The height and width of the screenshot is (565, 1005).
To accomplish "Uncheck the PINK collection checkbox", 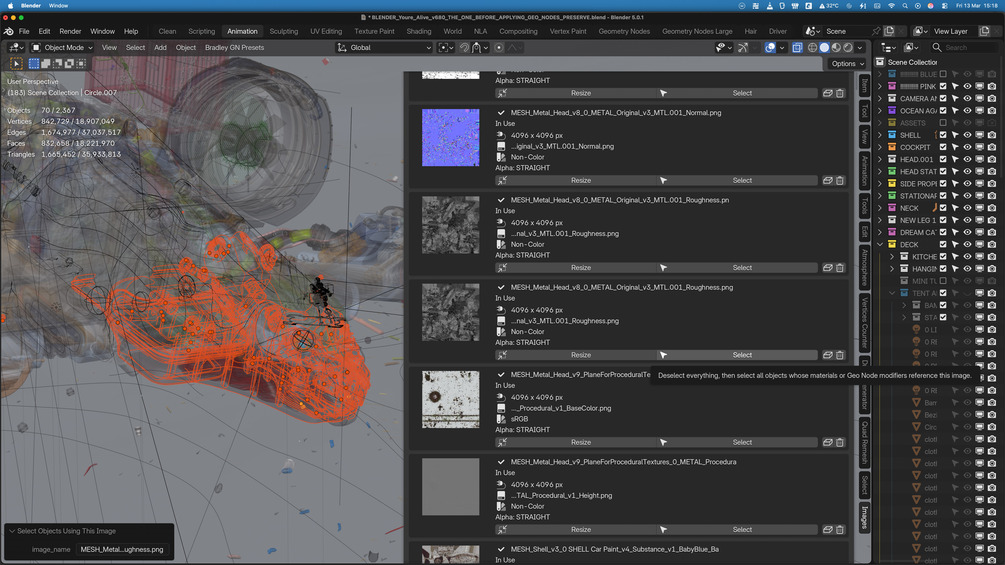I will click(943, 86).
